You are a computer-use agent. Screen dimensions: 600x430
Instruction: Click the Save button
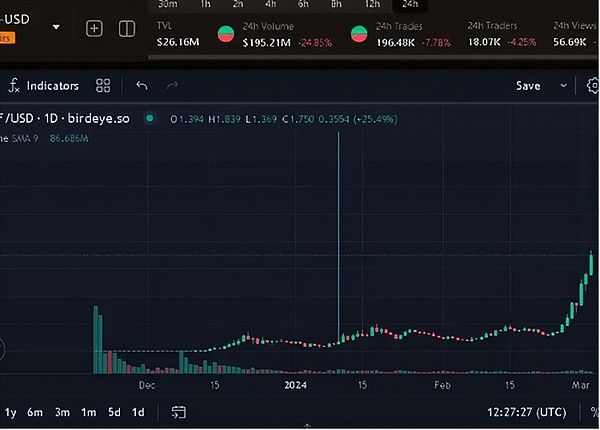(527, 86)
